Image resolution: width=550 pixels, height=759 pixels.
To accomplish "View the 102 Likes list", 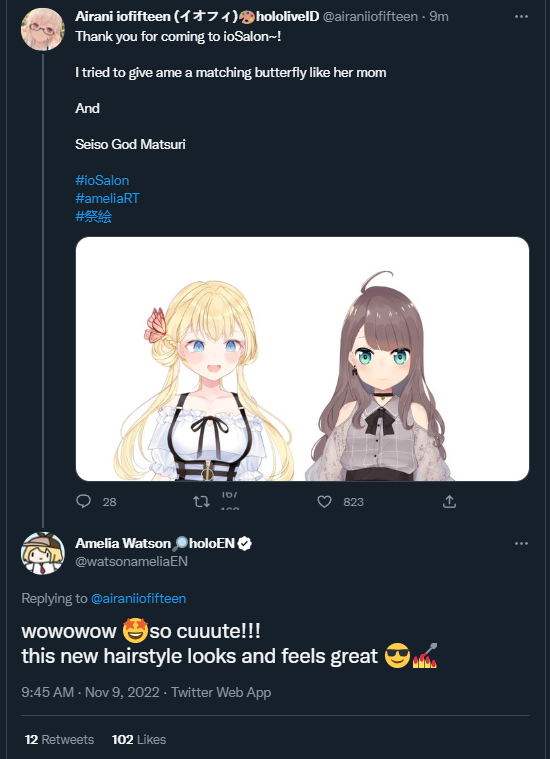I will point(139,739).
